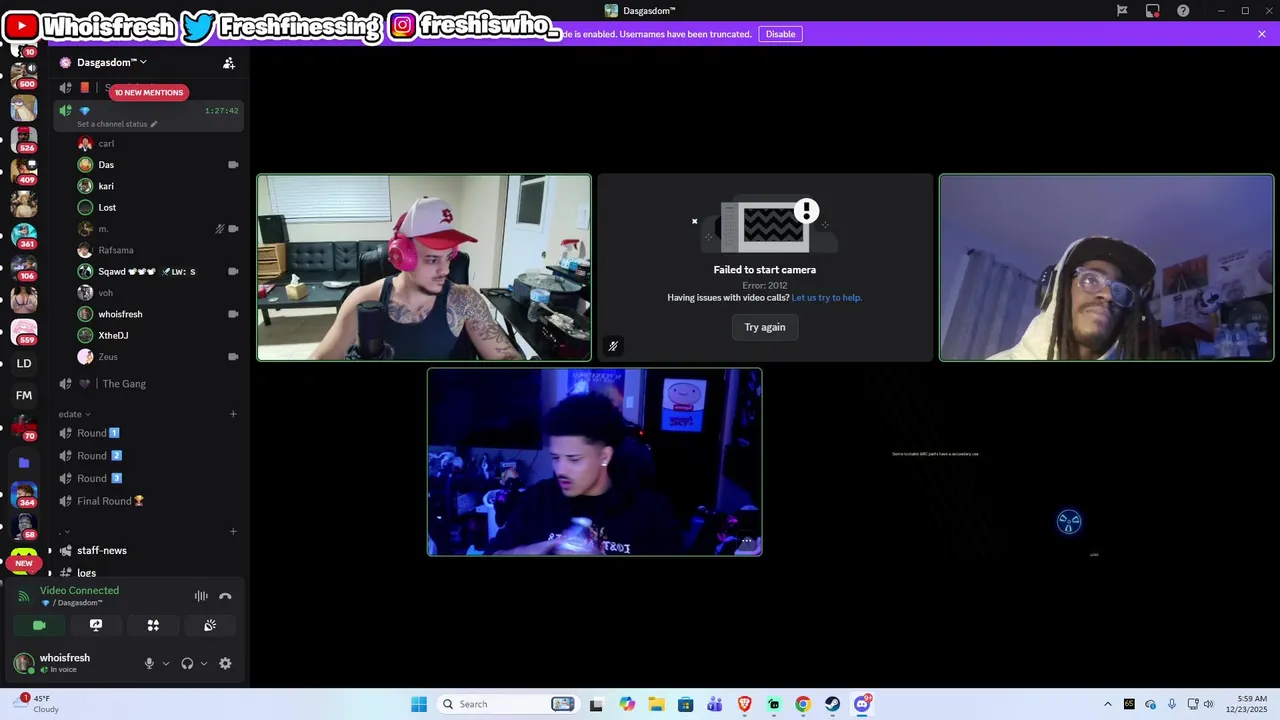
Task: Open the Dasgasdom server dropdown menu
Action: pyautogui.click(x=111, y=63)
